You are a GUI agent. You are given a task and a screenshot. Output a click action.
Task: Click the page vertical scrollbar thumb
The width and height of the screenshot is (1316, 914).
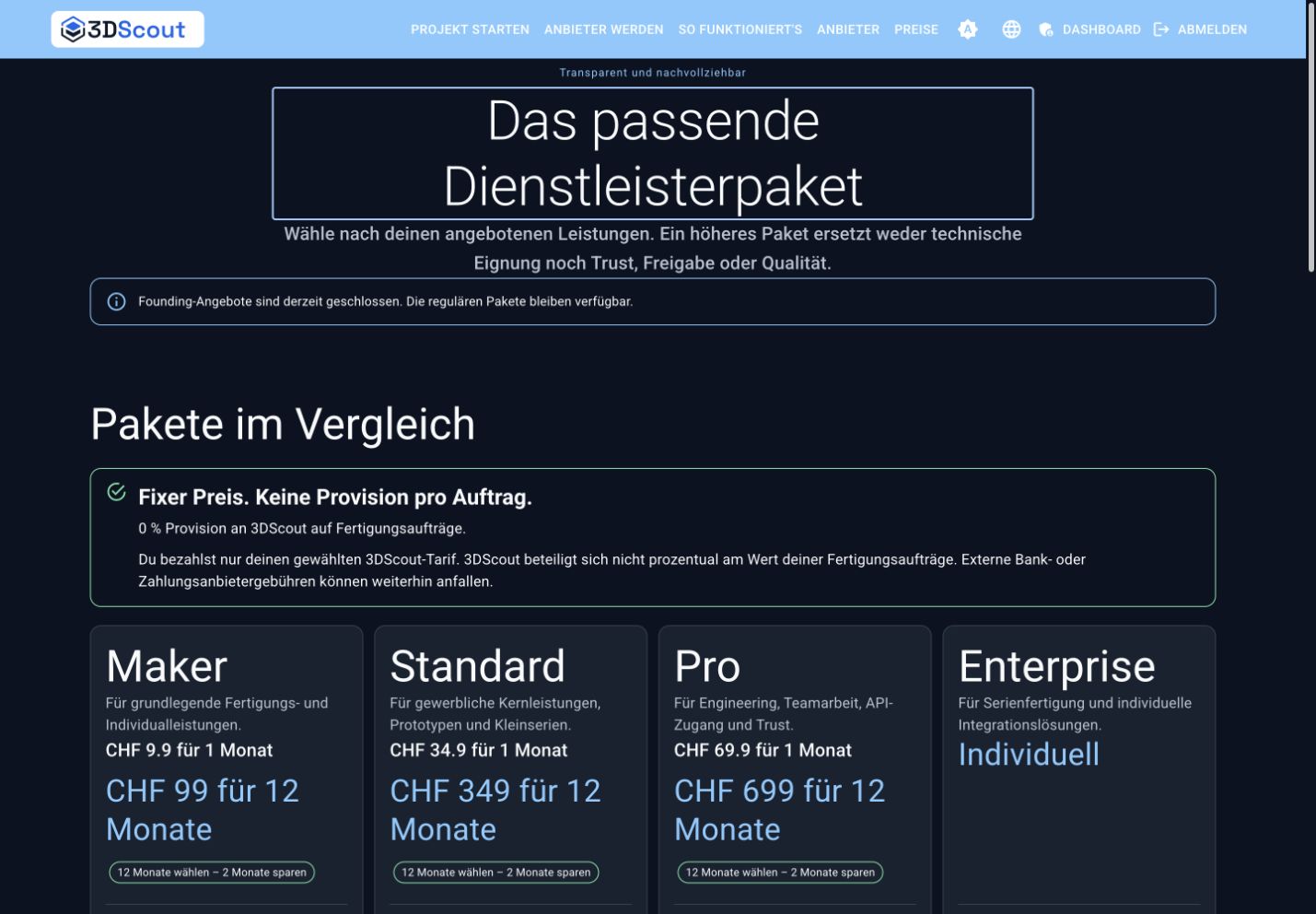point(1311,136)
